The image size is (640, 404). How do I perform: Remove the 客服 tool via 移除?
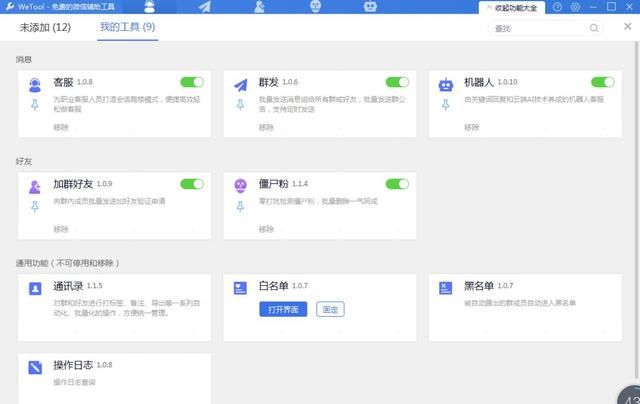point(61,127)
